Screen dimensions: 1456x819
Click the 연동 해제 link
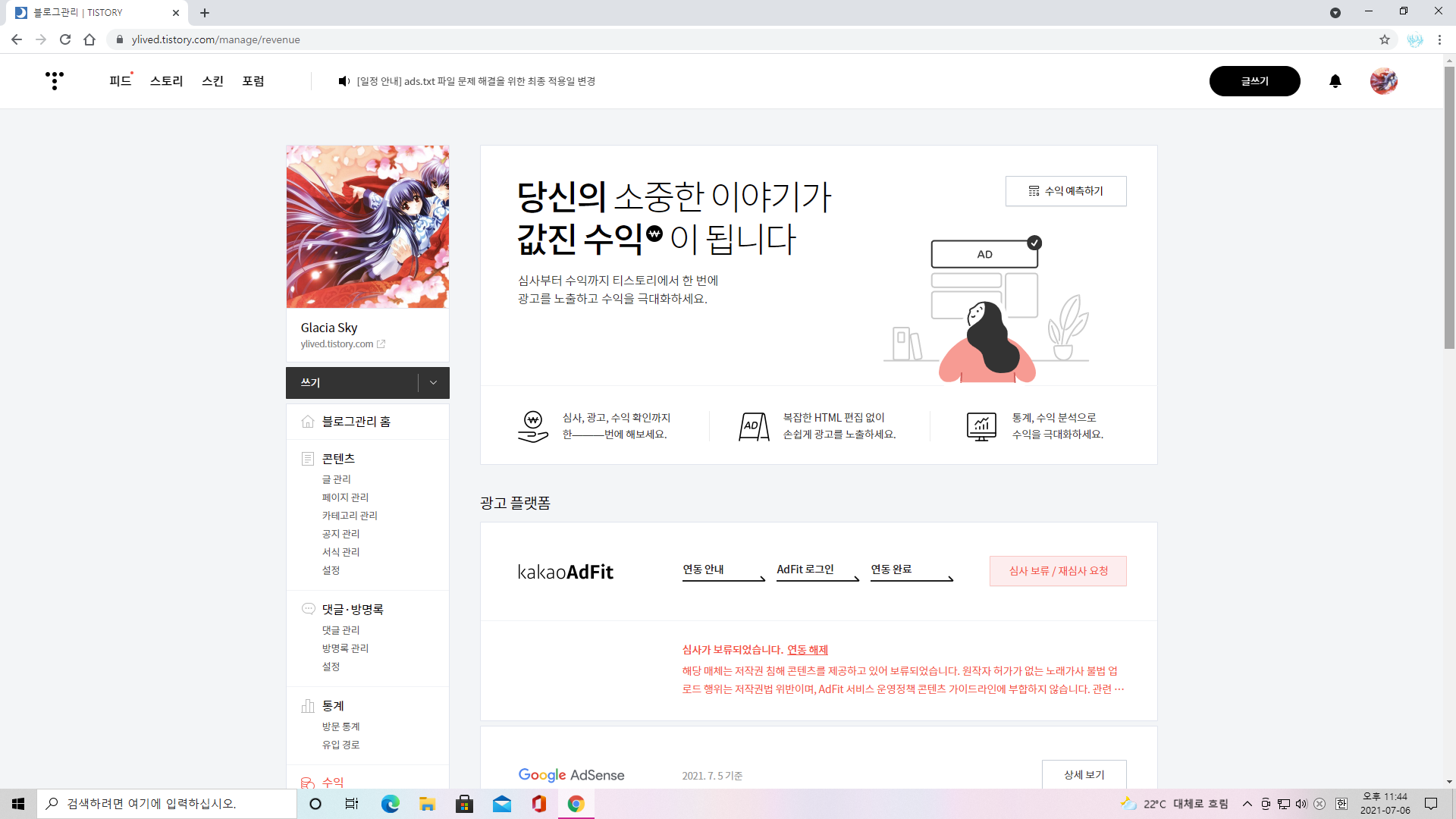[807, 650]
